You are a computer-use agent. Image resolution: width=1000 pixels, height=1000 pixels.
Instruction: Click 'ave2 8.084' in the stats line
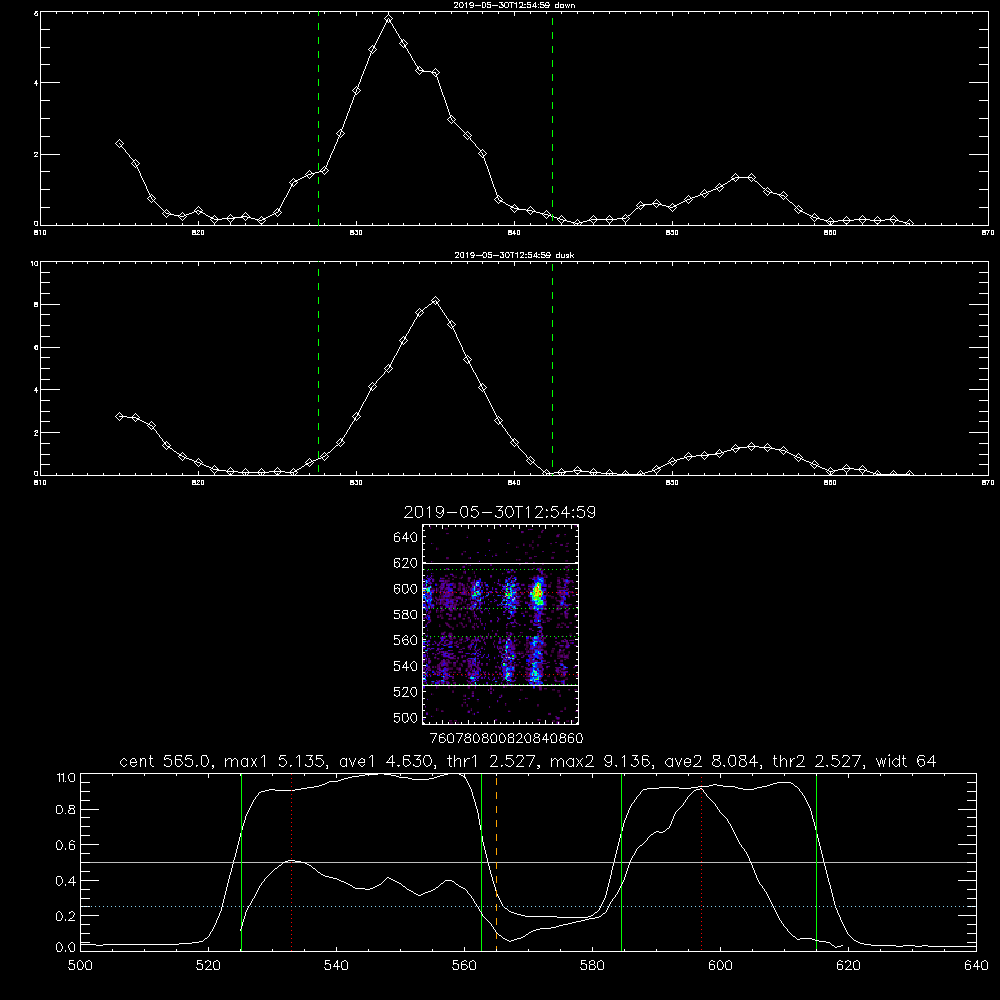coord(711,761)
